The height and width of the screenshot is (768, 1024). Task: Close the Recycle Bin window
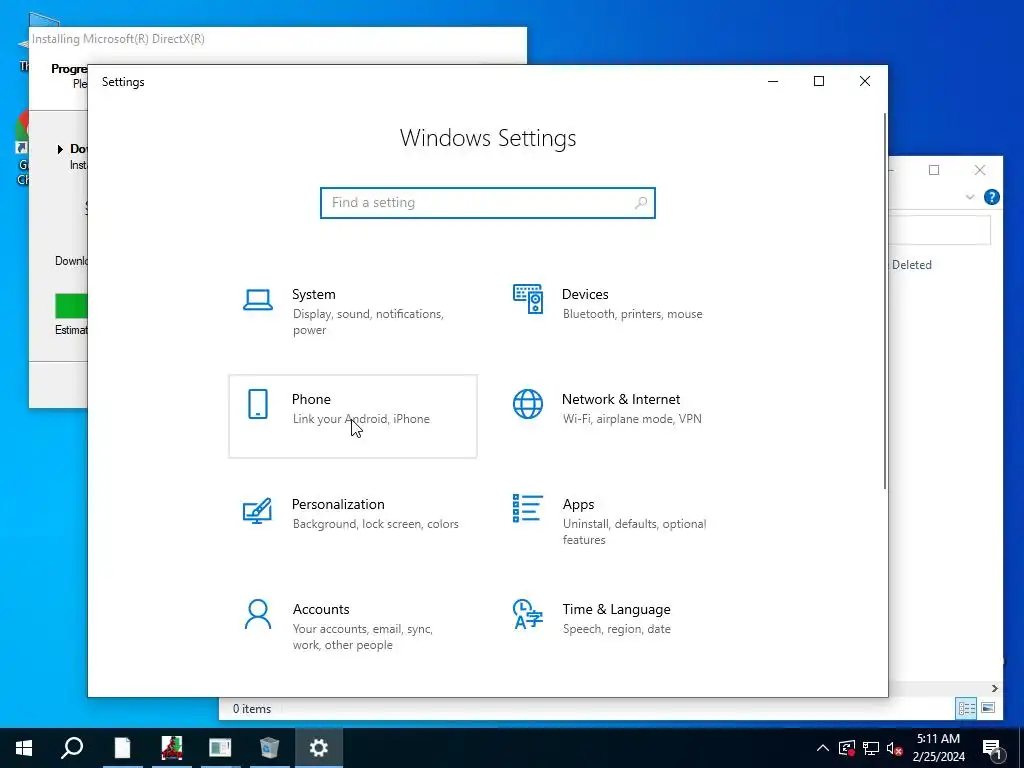click(x=980, y=170)
